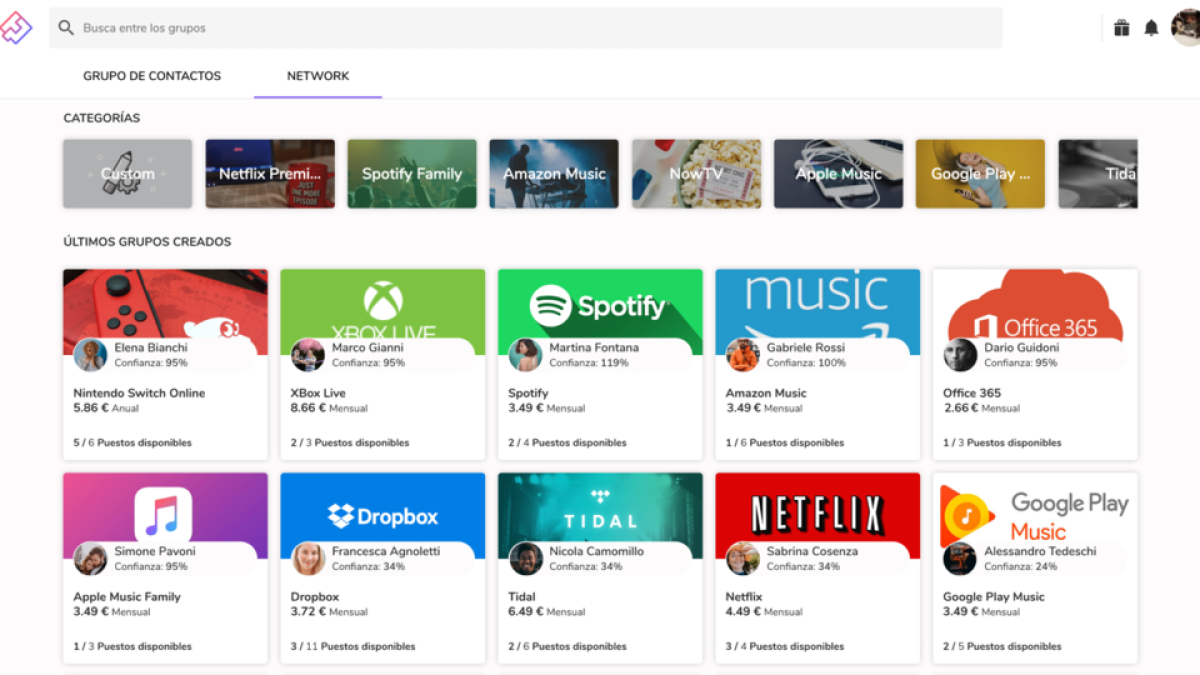Click the search magnifier icon
The width and height of the screenshot is (1200, 675).
click(x=66, y=28)
